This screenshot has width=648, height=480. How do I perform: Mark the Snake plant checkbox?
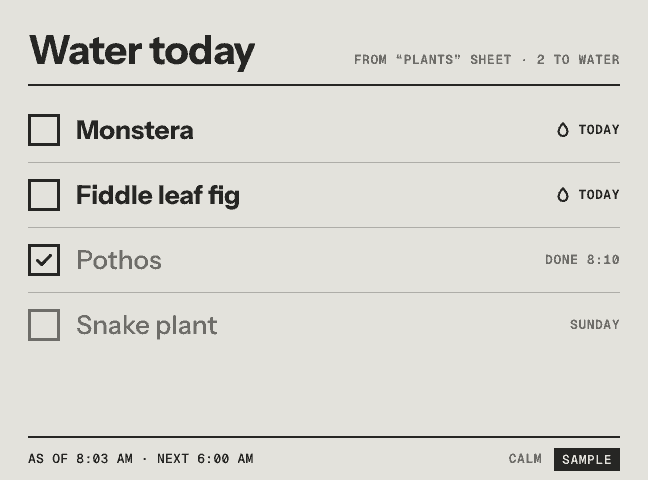[44, 325]
